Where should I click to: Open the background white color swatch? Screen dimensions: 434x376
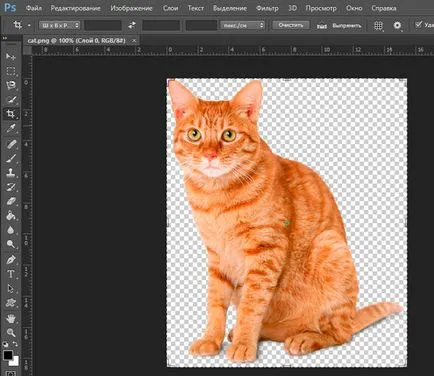[x=14, y=361]
